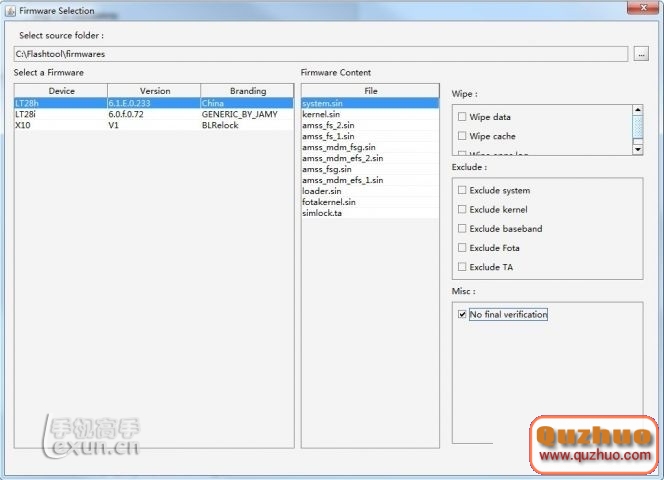Click Wipe list scroll down arrow

point(638,149)
